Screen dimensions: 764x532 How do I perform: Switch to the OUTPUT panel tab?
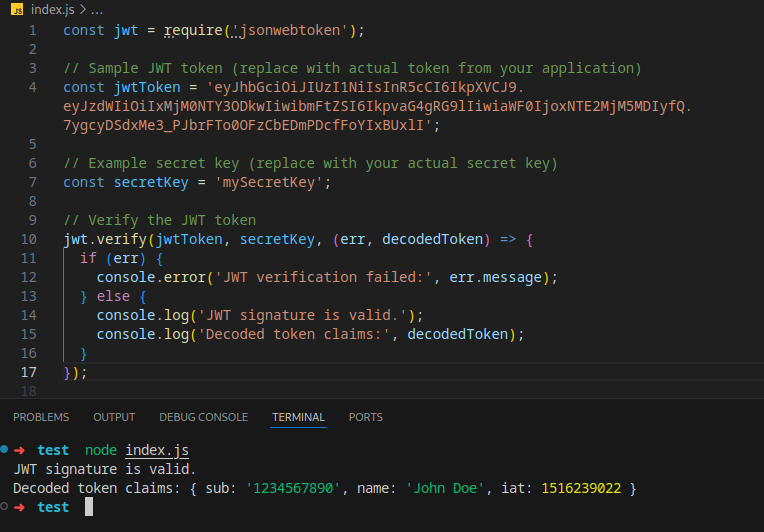(114, 417)
